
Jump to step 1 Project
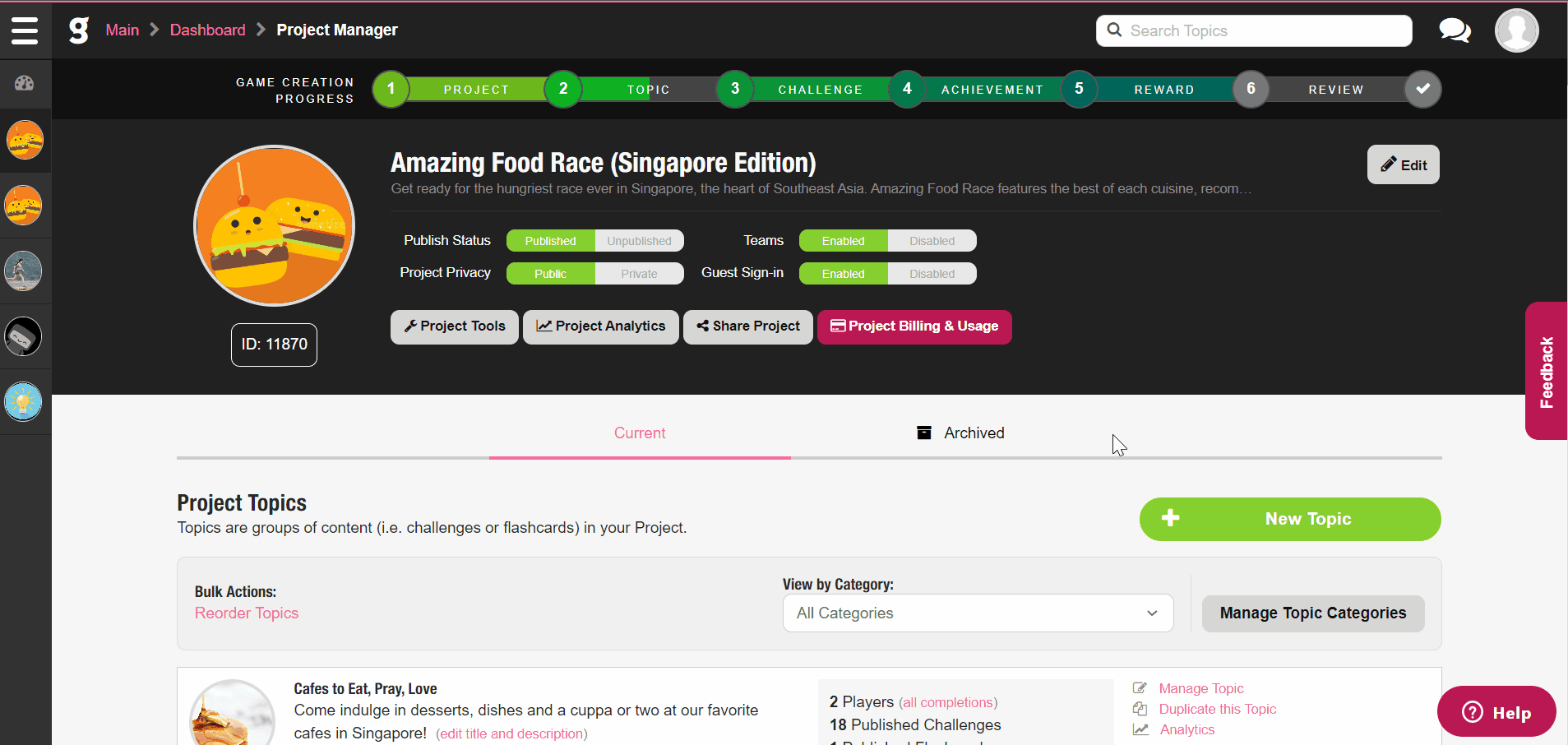click(x=391, y=89)
